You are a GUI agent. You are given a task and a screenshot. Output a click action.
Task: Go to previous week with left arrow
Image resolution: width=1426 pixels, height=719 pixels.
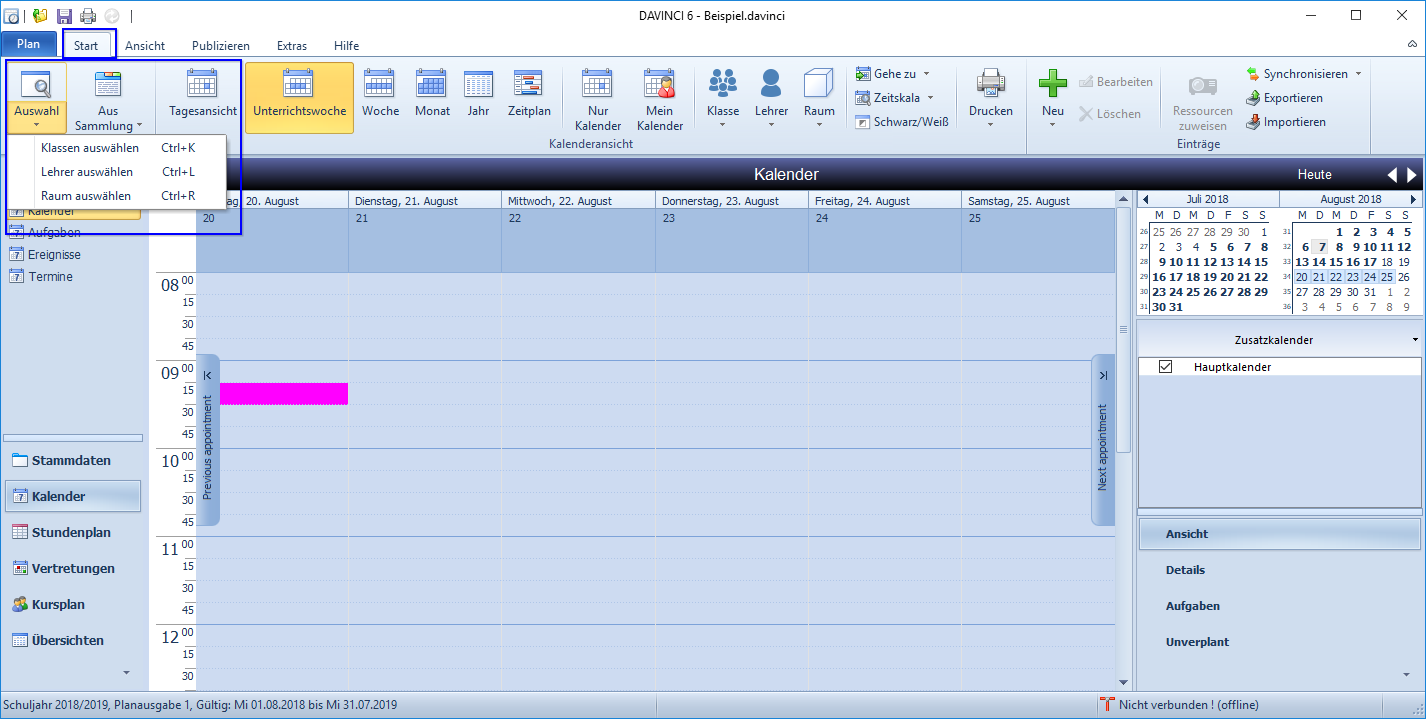1392,174
